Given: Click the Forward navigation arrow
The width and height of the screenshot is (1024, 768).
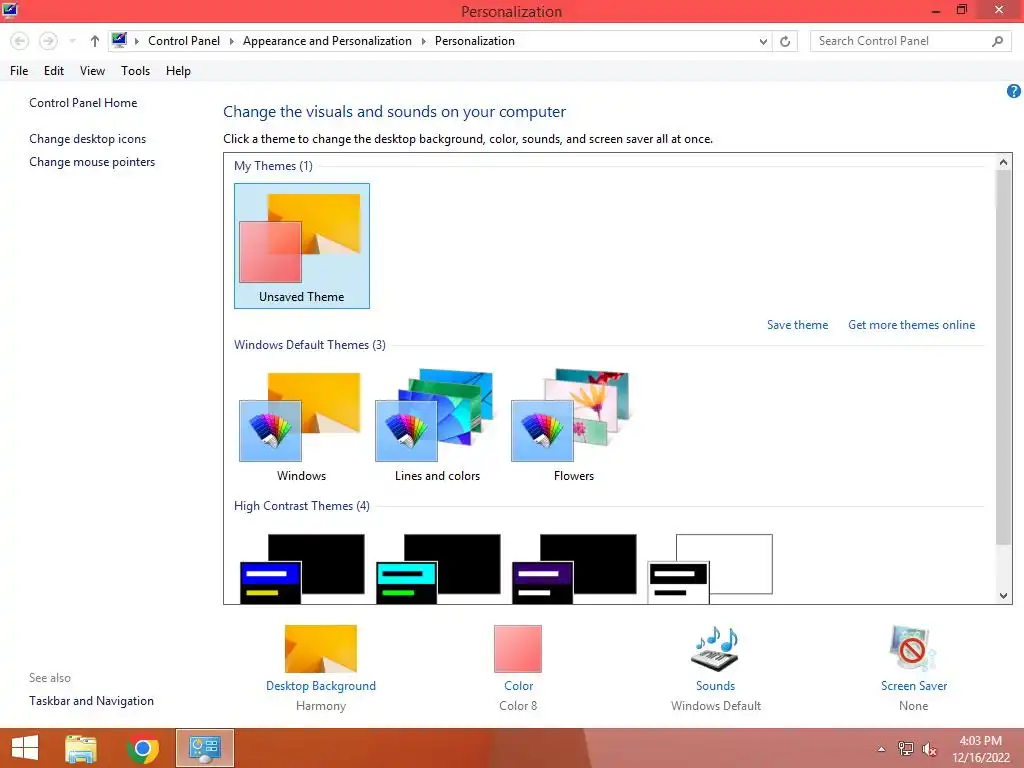Looking at the screenshot, I should [48, 41].
